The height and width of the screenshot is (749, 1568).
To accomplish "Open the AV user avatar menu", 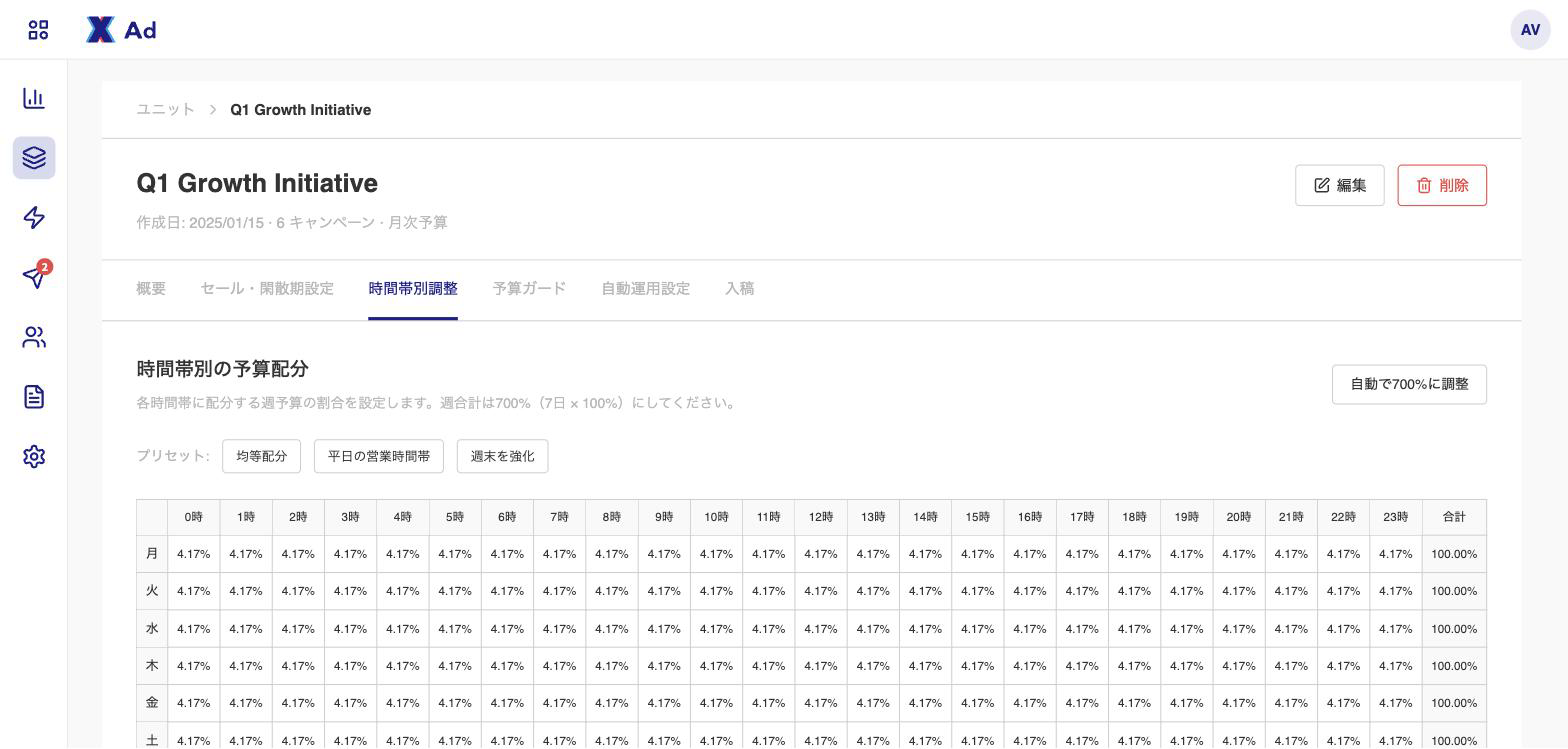I will [1530, 30].
